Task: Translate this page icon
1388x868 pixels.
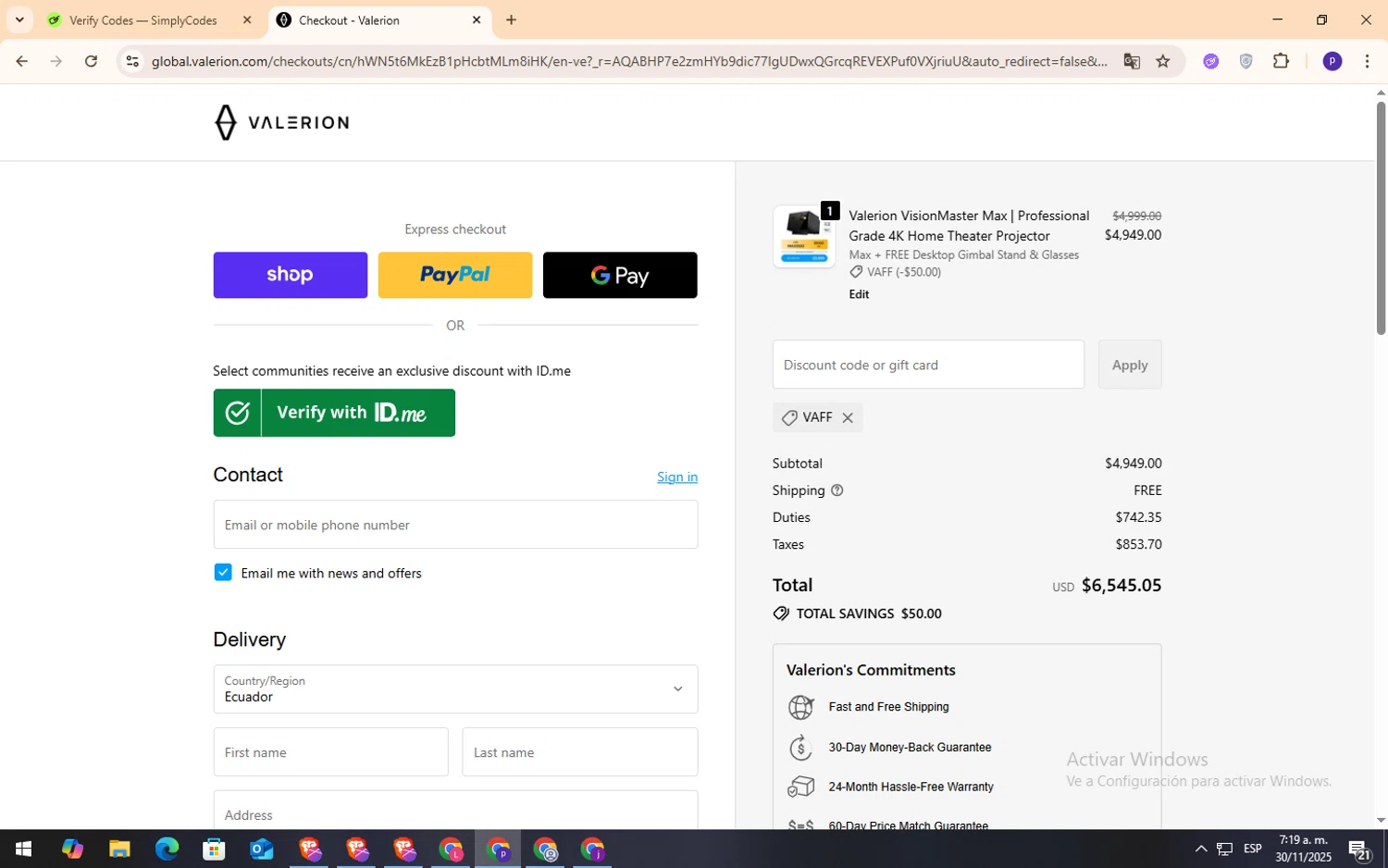Action: (x=1132, y=61)
